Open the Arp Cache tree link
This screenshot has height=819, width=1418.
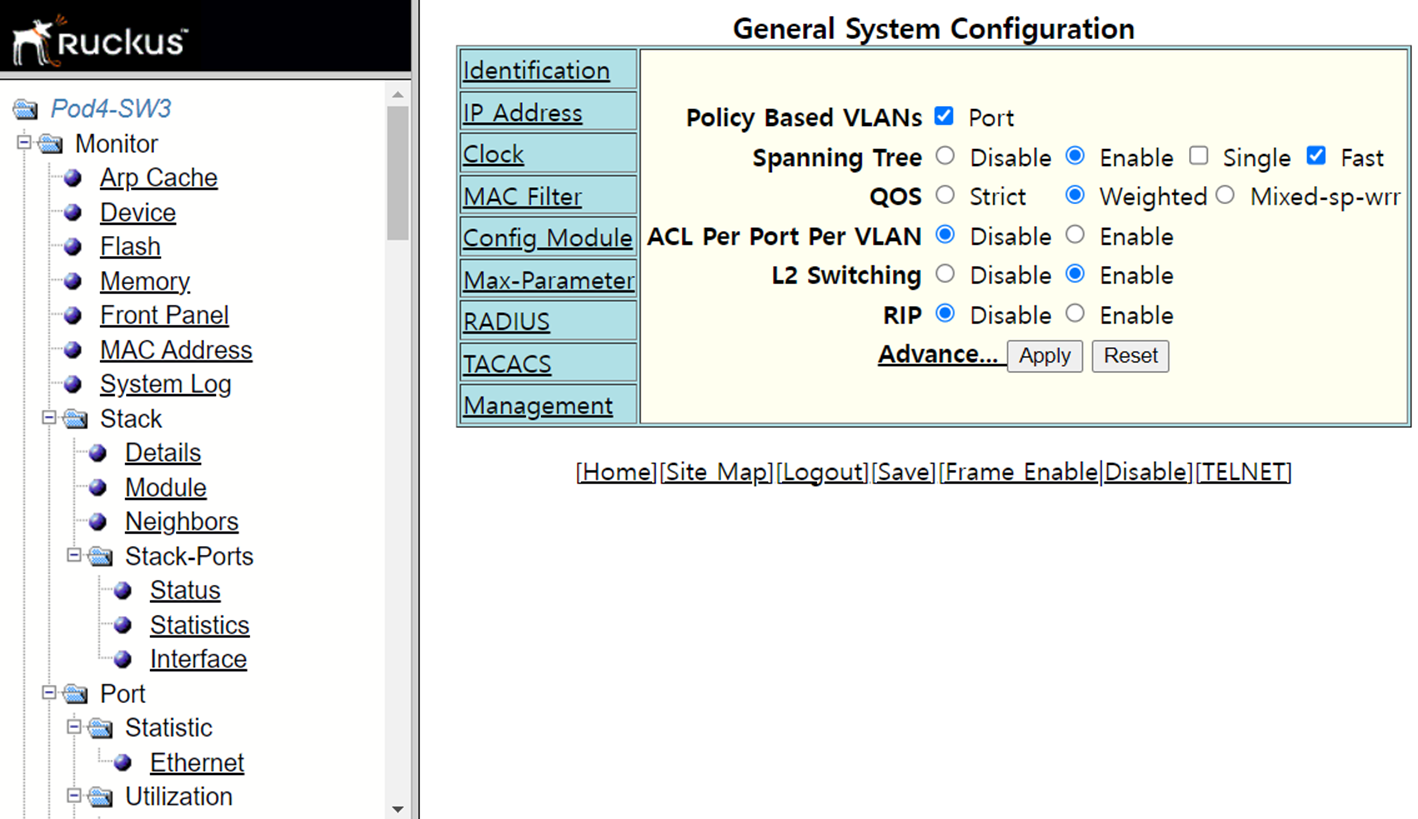coord(158,178)
